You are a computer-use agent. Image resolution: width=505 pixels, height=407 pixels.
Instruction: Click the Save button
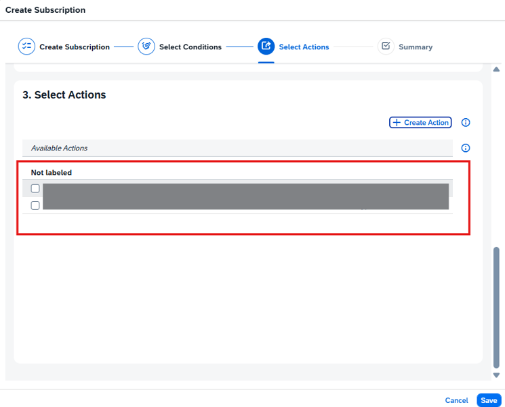[x=489, y=400]
